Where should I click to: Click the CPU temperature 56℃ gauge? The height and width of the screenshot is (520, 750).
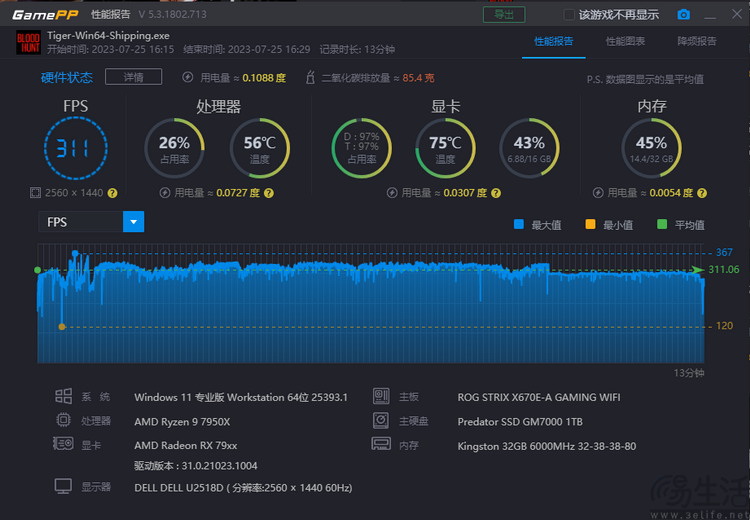(x=260, y=148)
